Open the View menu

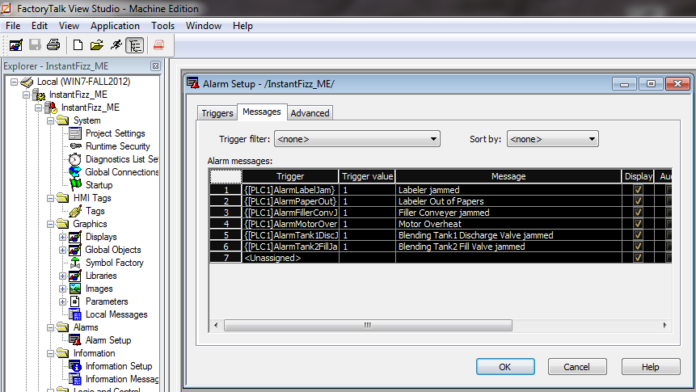click(69, 26)
